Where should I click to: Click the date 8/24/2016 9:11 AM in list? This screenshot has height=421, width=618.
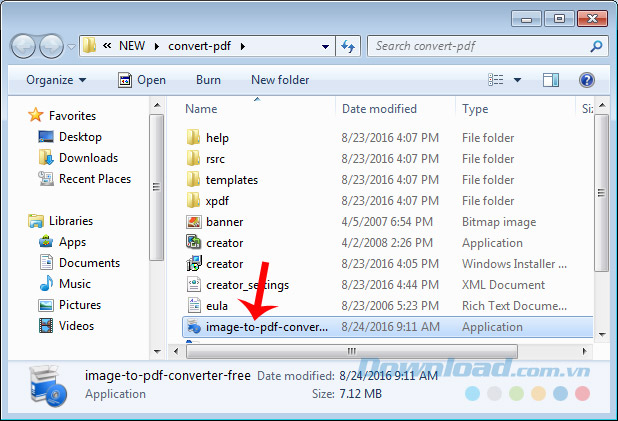(x=391, y=326)
